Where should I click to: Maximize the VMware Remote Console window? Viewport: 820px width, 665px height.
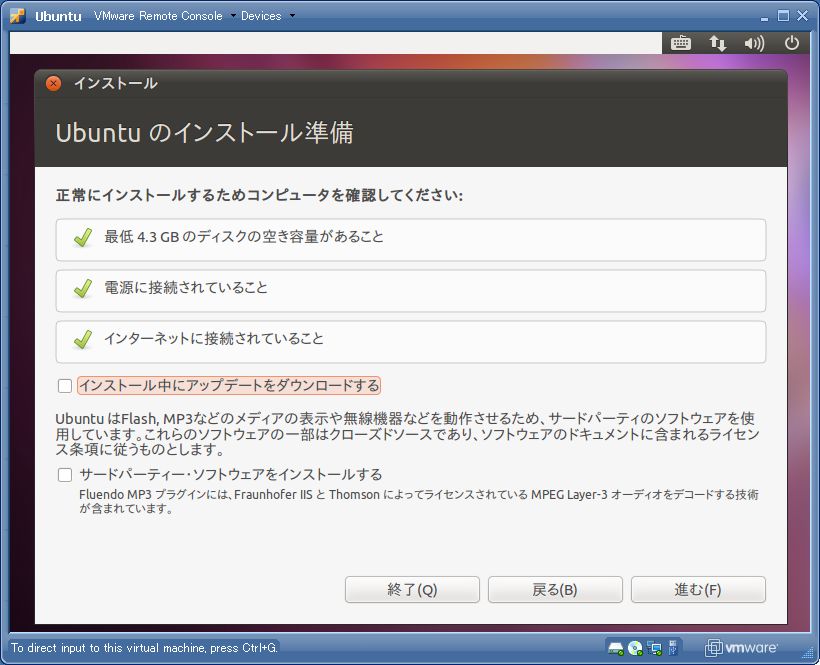click(783, 16)
